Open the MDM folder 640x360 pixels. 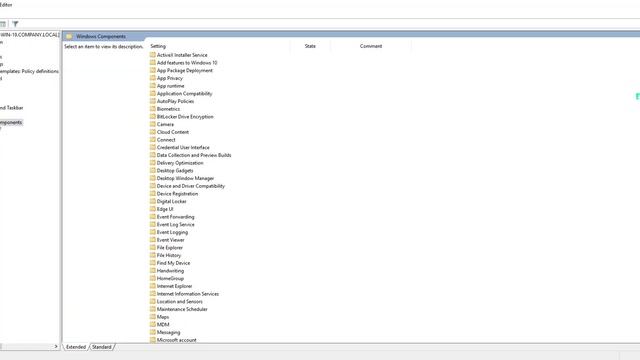(160, 325)
